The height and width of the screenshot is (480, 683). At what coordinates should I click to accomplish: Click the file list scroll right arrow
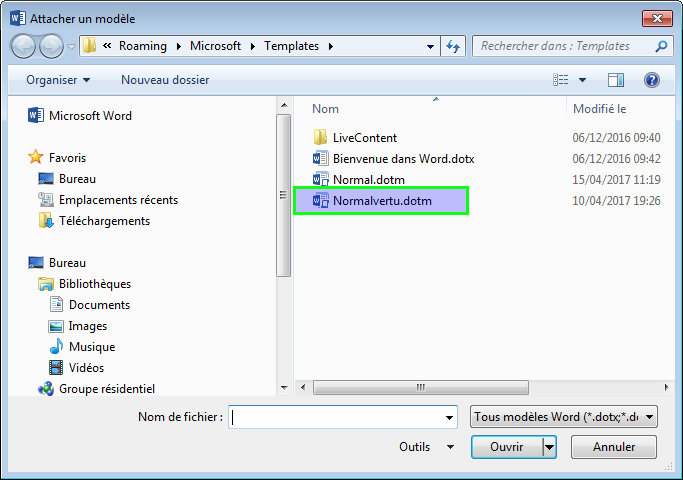coord(666,387)
